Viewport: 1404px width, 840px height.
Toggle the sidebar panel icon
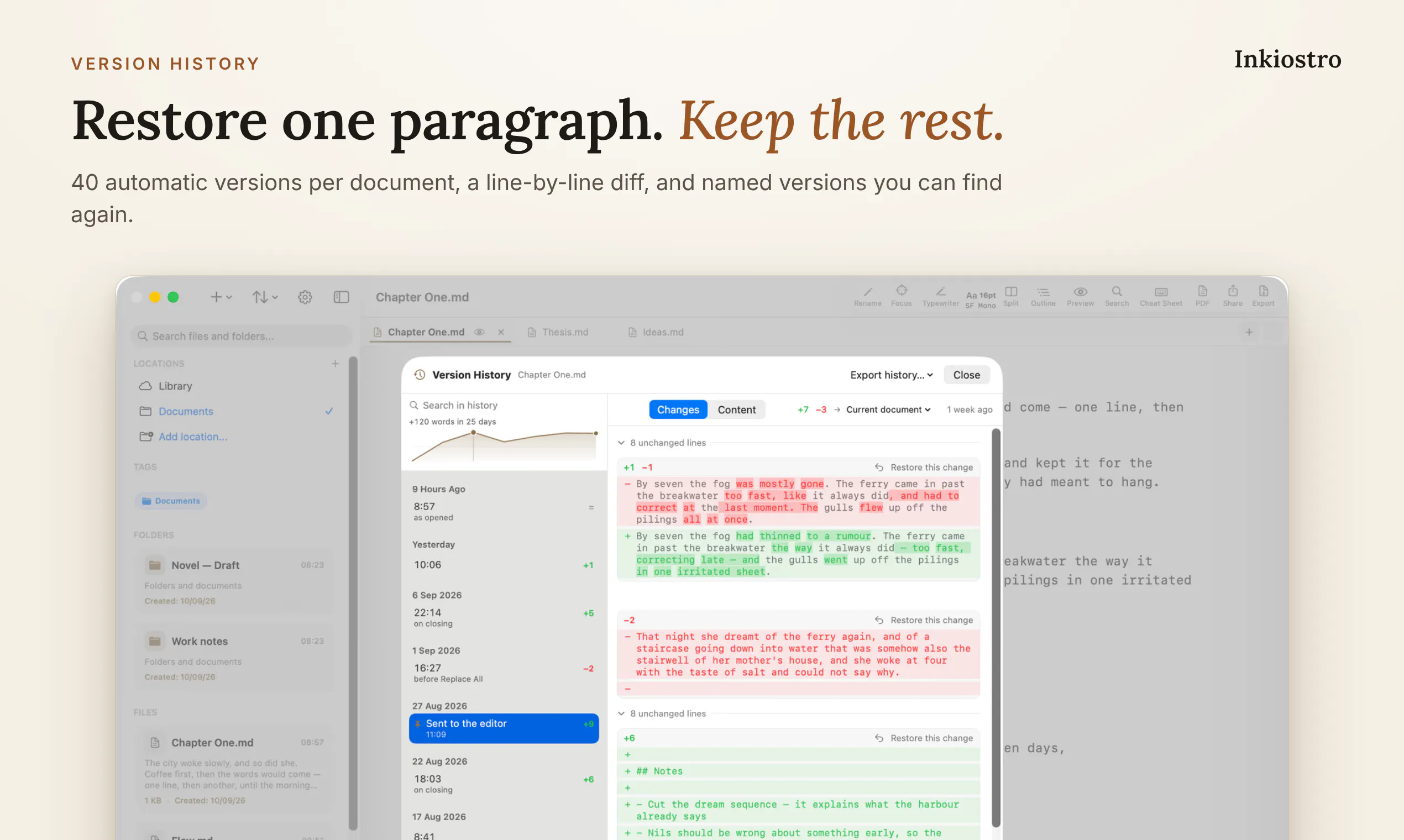point(342,297)
